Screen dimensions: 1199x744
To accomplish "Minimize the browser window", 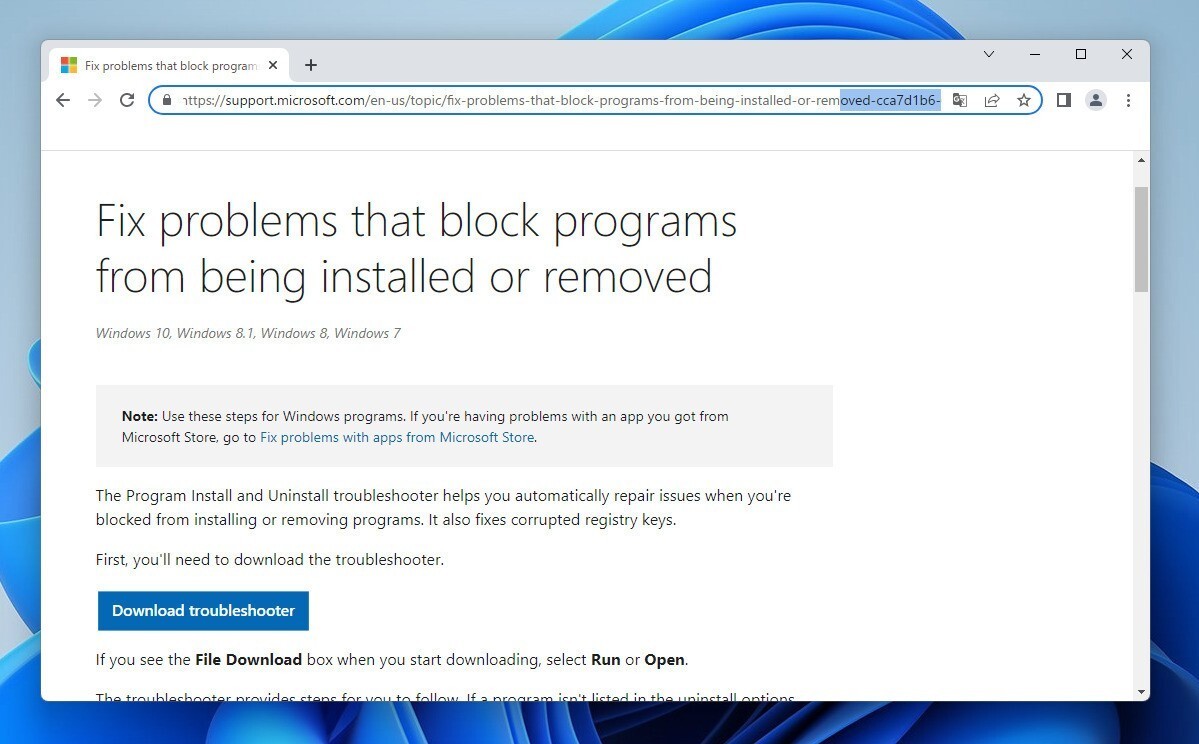I will pos(1035,54).
